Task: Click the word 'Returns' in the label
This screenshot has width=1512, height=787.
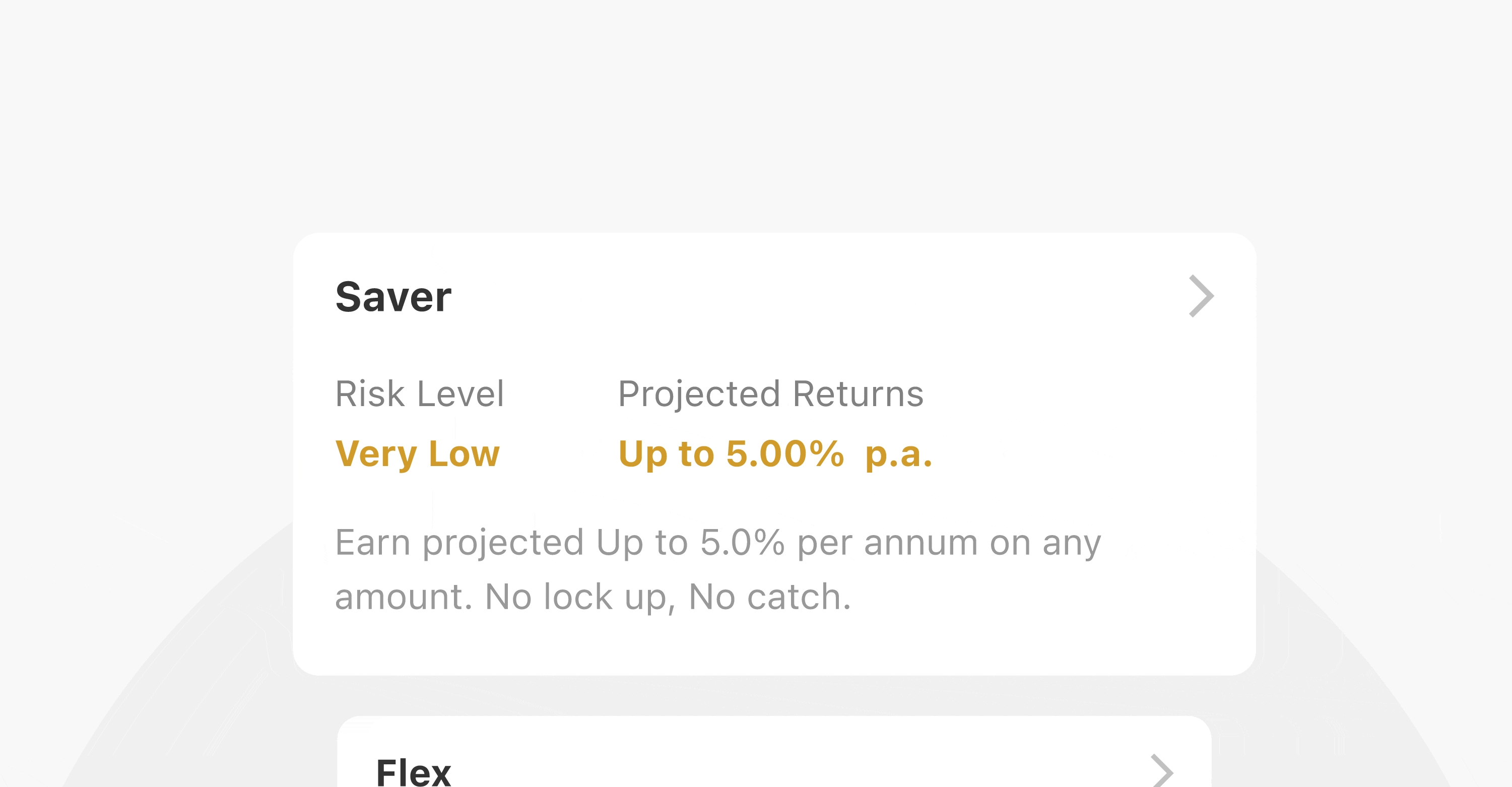Action: [858, 393]
